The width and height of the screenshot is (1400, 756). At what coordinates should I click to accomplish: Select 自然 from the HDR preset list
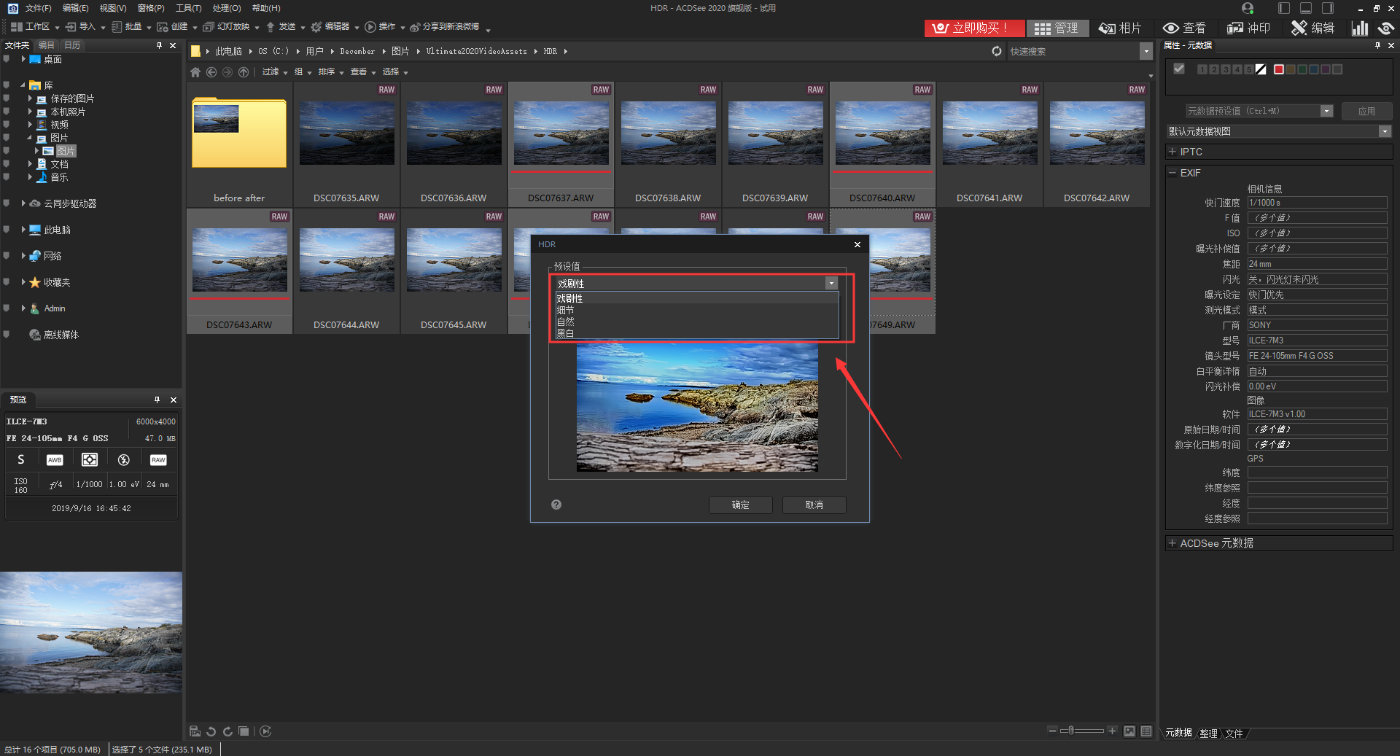[566, 322]
